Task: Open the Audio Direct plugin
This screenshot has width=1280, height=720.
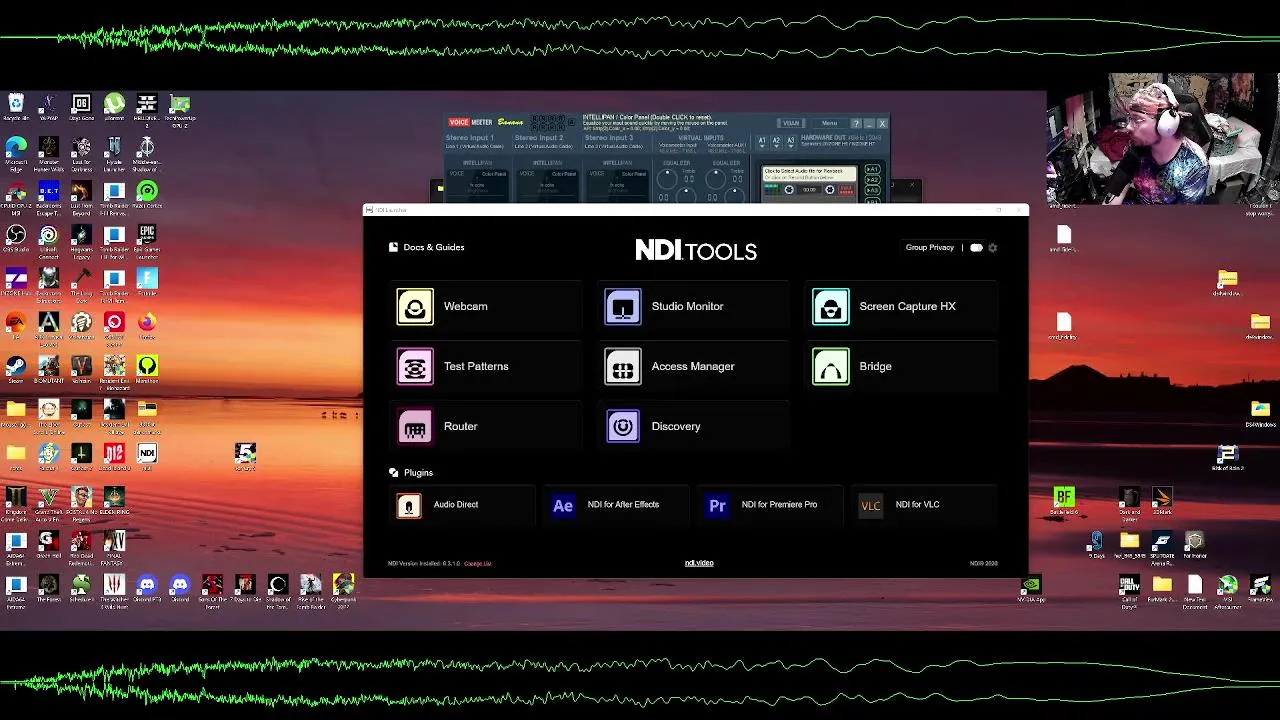Action: (x=462, y=505)
